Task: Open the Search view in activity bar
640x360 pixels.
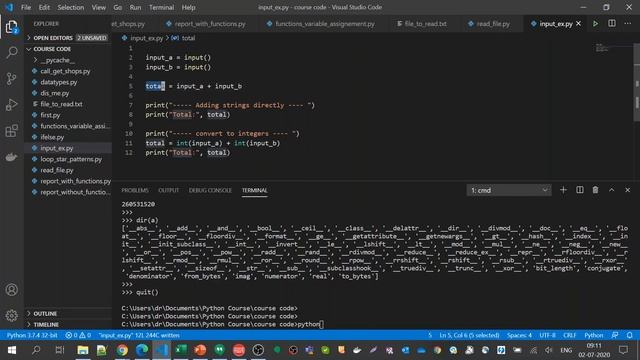Action: 11,52
